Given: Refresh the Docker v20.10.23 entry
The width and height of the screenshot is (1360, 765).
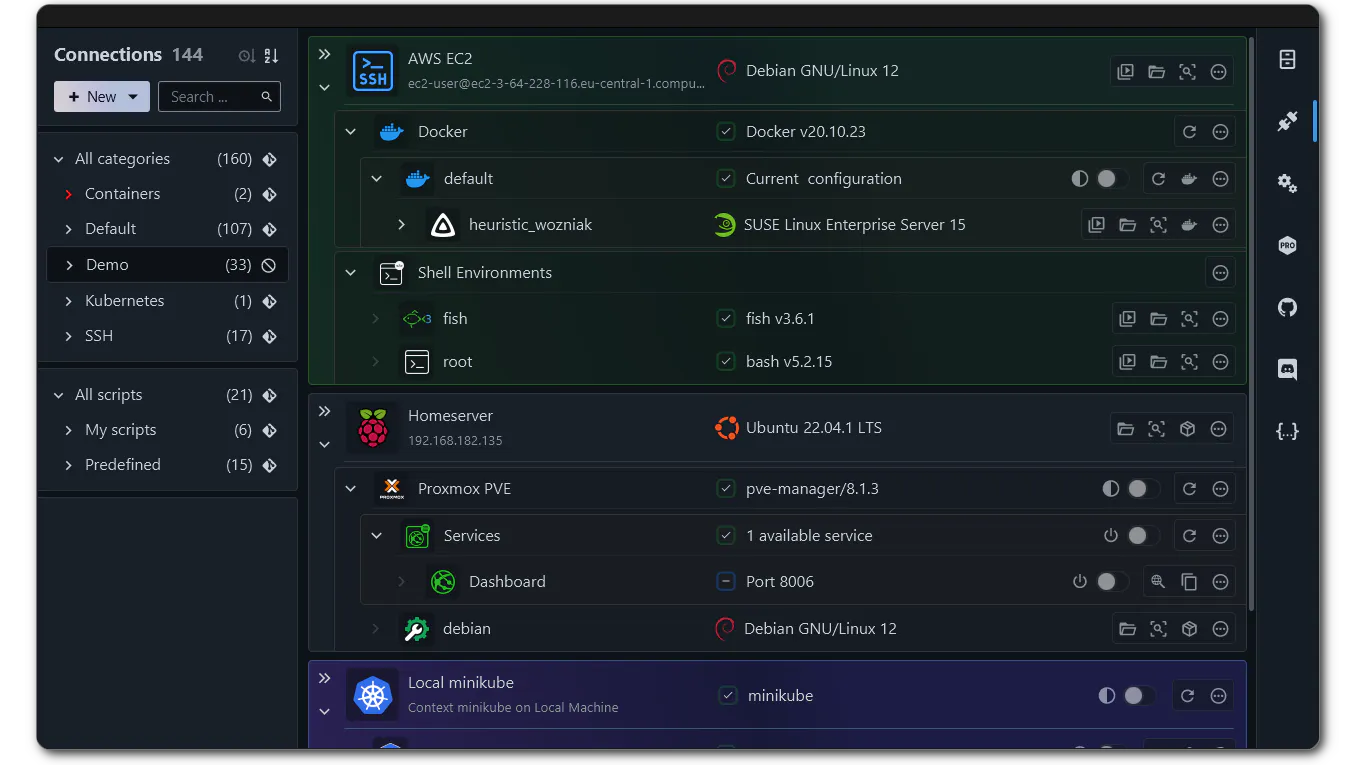Looking at the screenshot, I should click(x=1189, y=132).
